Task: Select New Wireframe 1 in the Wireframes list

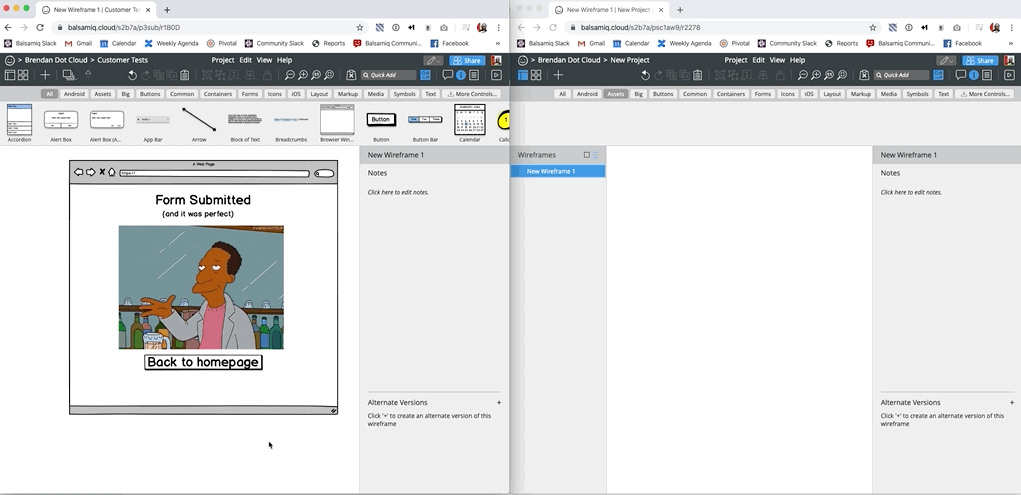Action: coord(557,171)
